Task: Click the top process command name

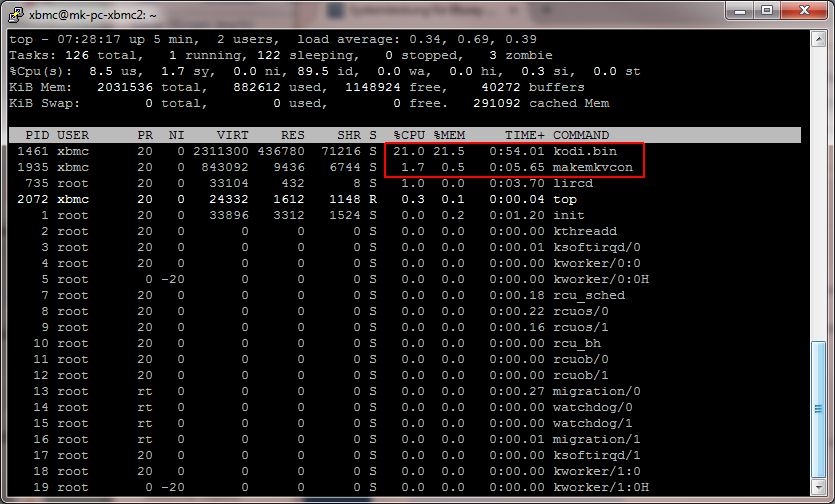Action: [x=565, y=200]
